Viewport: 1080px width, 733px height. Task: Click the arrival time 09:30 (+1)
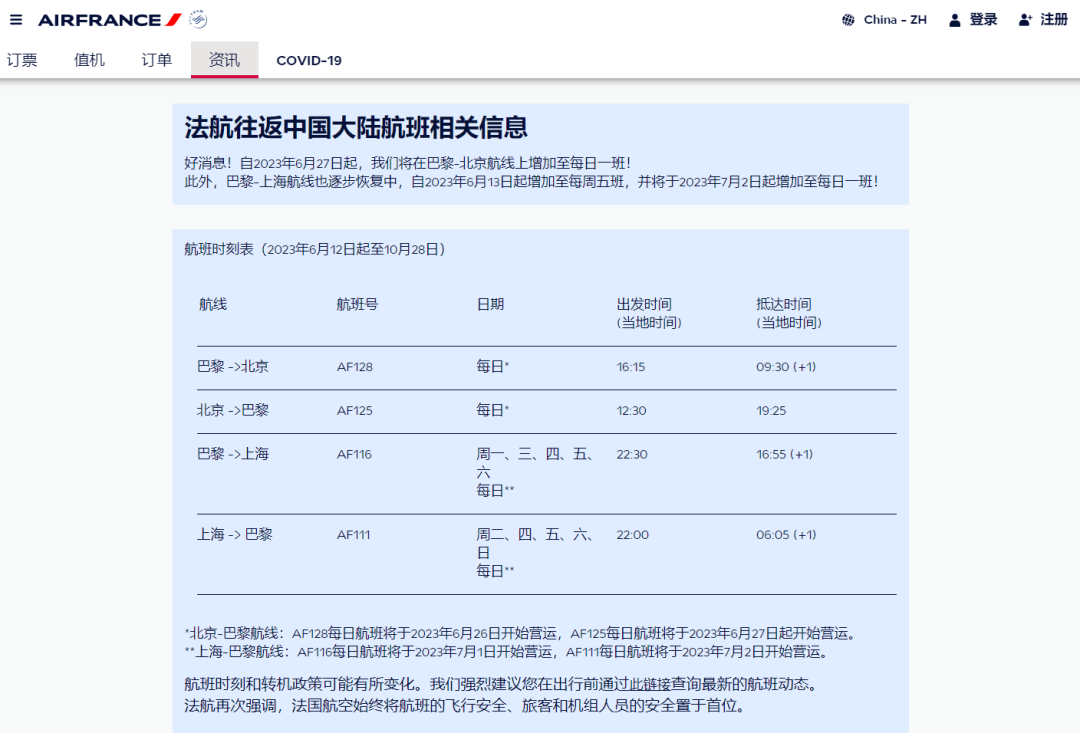(786, 367)
